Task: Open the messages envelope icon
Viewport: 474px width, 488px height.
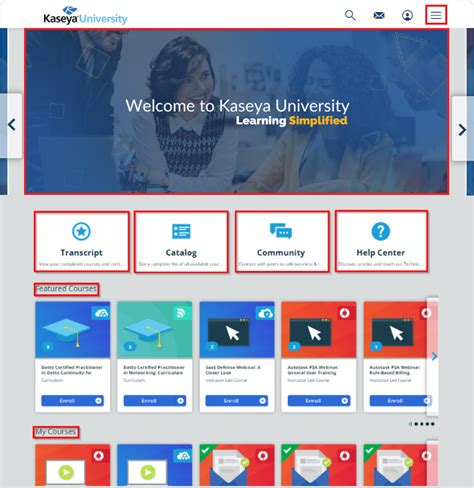Action: click(x=379, y=15)
